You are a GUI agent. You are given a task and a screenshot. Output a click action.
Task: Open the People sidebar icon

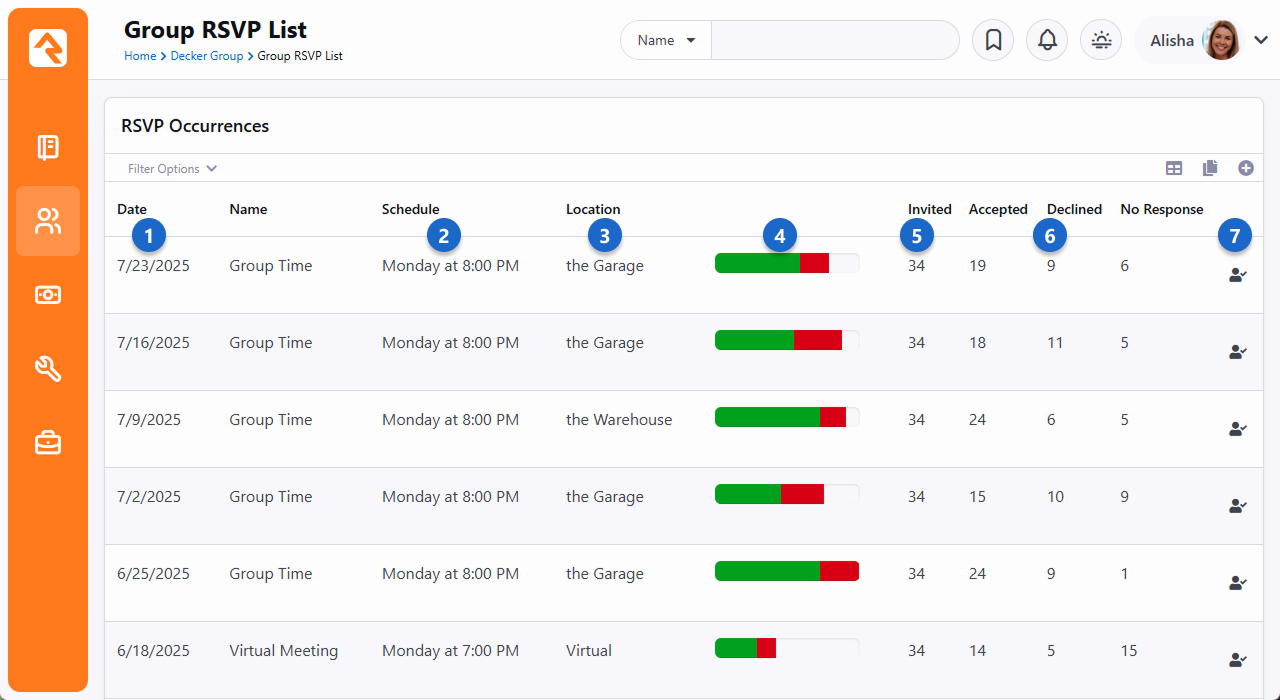(x=48, y=221)
